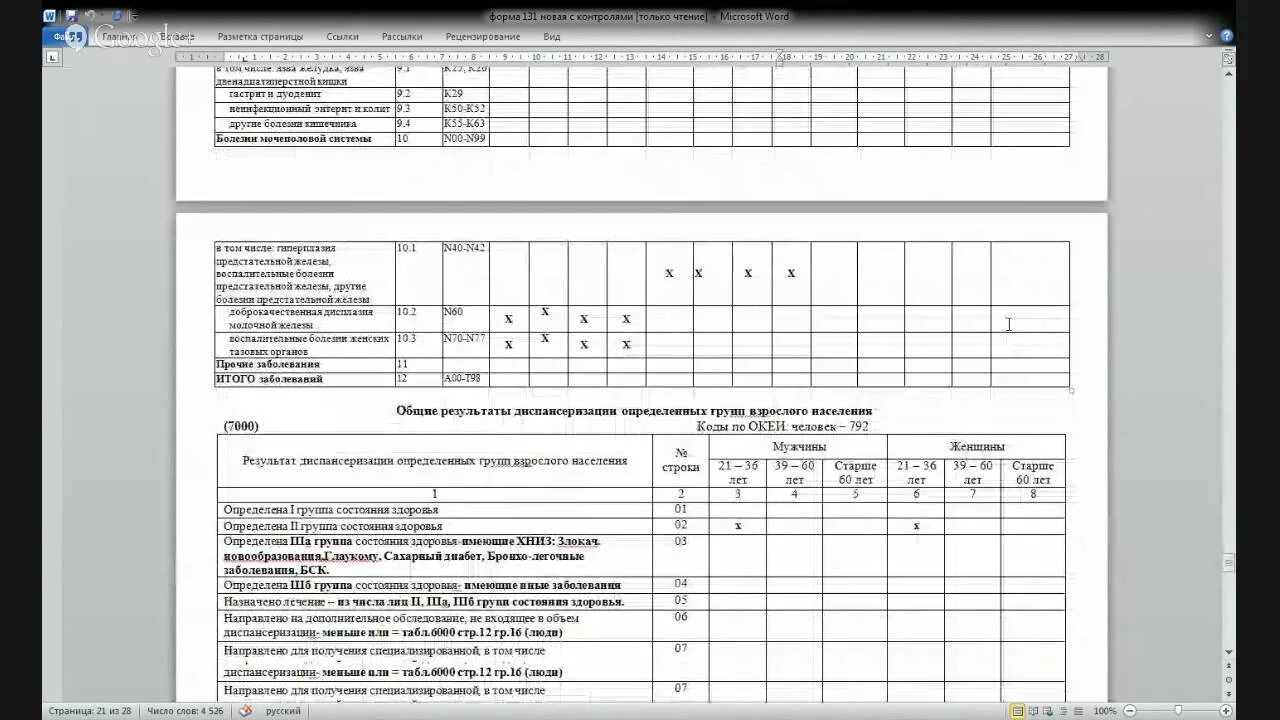
Task: Switch to Print Layout view
Action: 1018,711
